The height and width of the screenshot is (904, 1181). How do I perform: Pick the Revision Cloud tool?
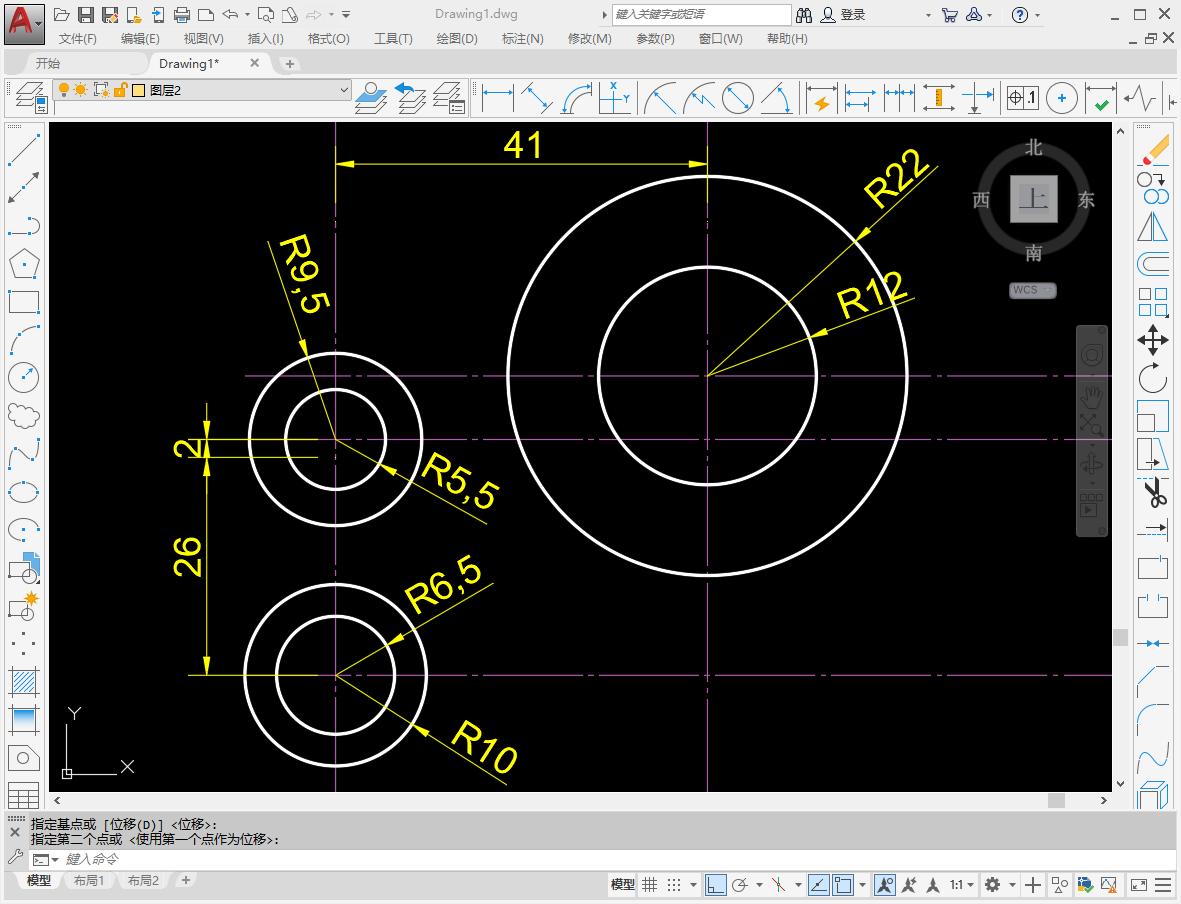[23, 414]
